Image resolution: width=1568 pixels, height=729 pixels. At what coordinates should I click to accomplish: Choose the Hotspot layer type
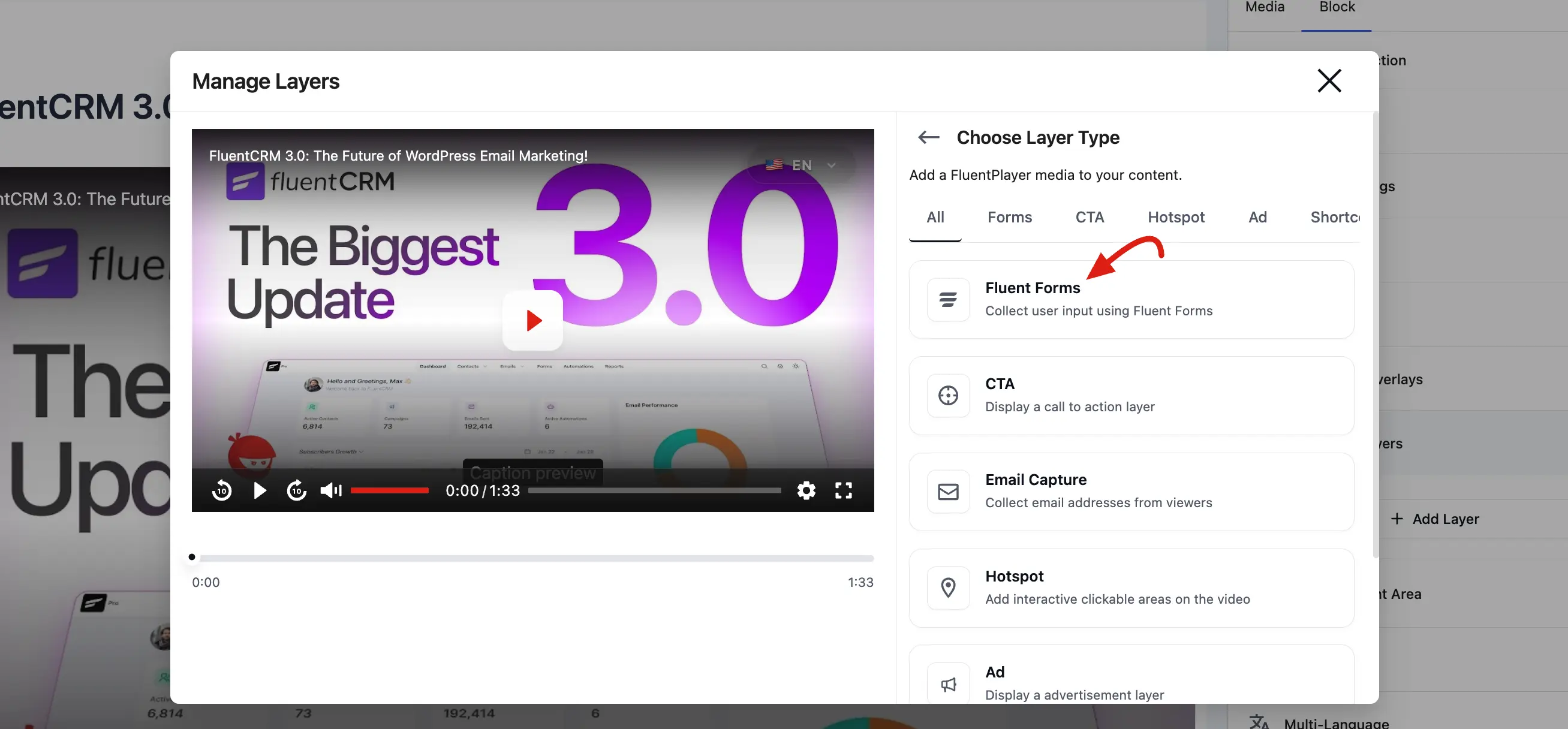coord(1131,588)
